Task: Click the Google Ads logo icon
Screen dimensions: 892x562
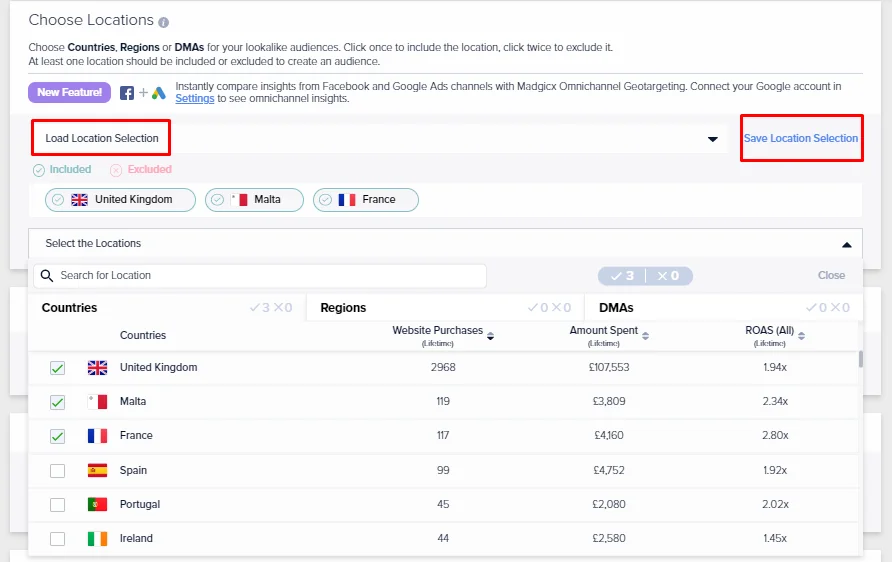Action: 159,93
